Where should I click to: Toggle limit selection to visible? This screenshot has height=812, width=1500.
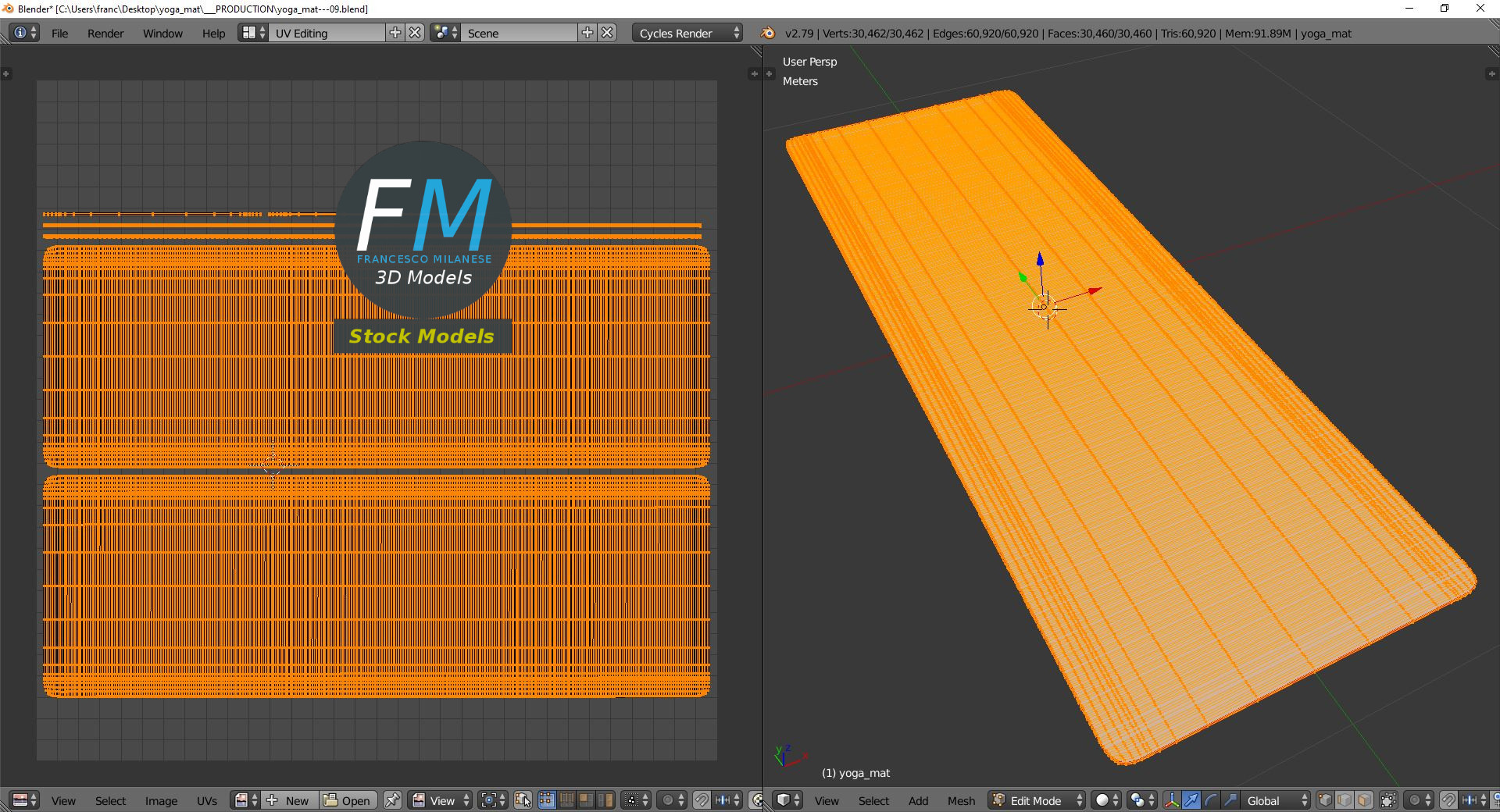click(x=1388, y=801)
